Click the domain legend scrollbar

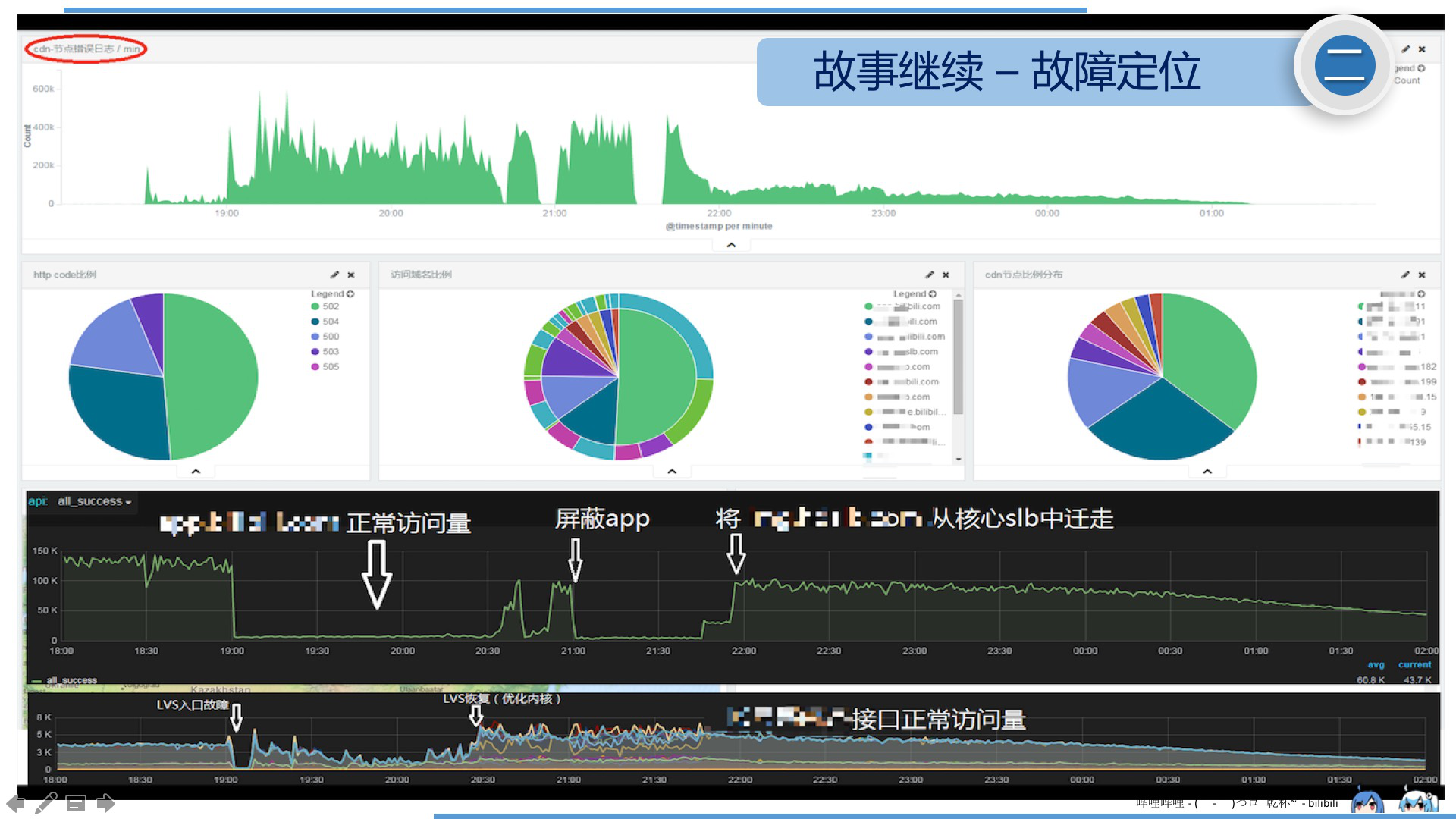[959, 356]
